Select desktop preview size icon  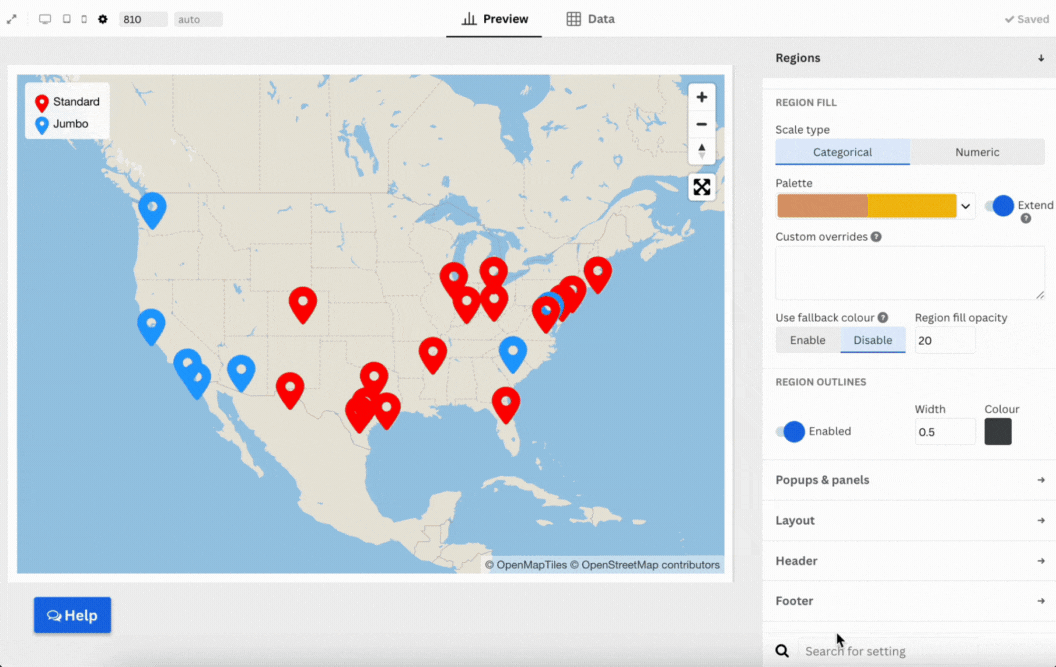[x=45, y=19]
